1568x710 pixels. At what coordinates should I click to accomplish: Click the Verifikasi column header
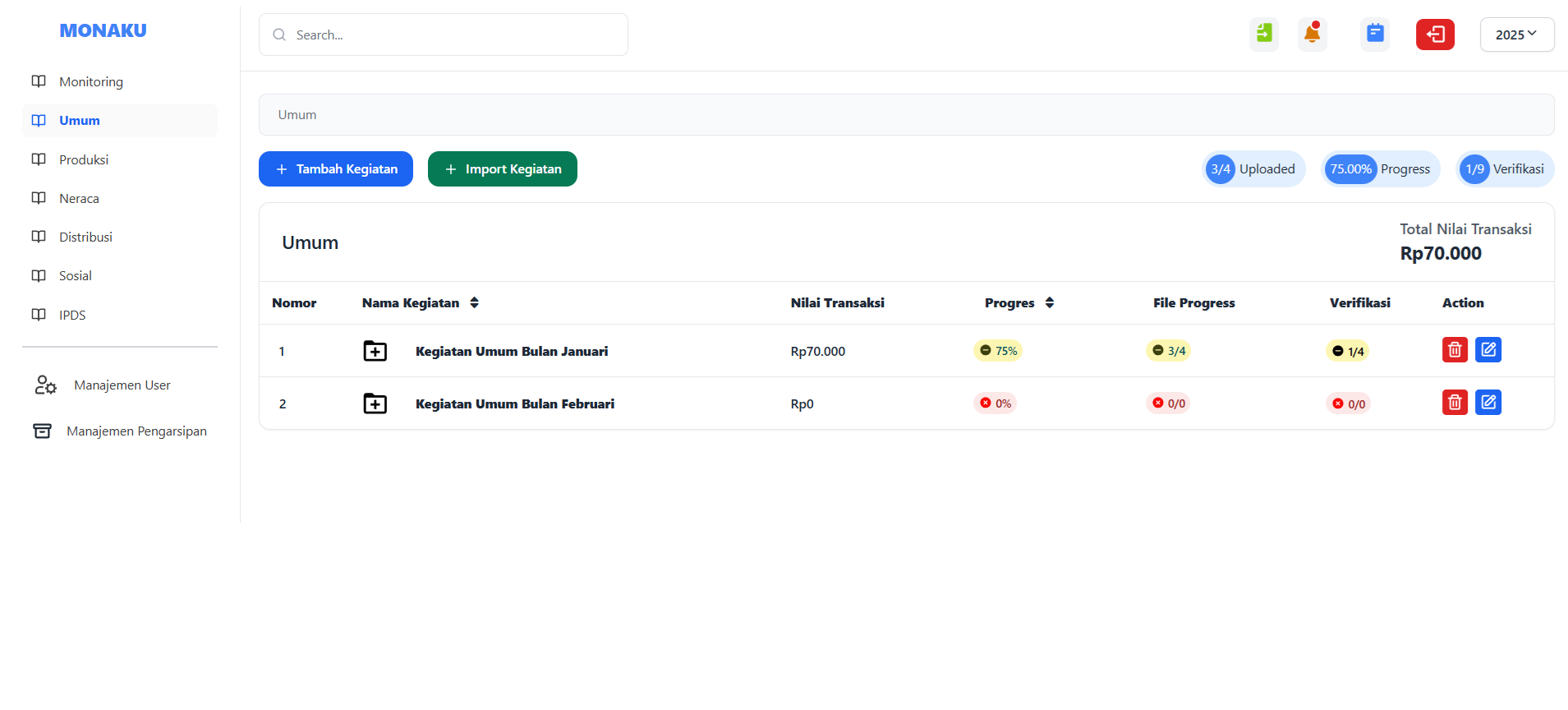click(x=1360, y=303)
